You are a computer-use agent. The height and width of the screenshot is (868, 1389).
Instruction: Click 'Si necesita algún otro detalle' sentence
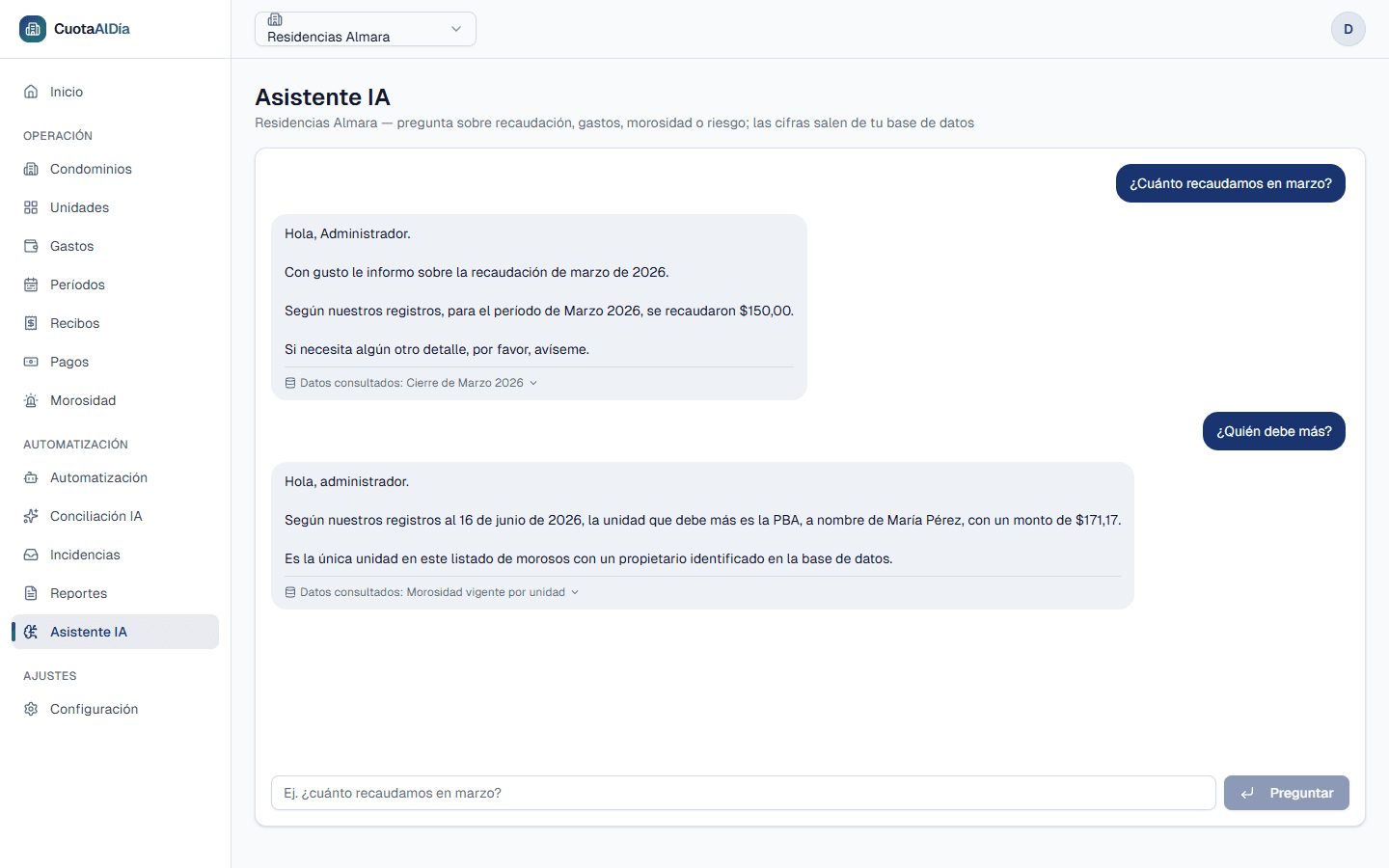(437, 349)
